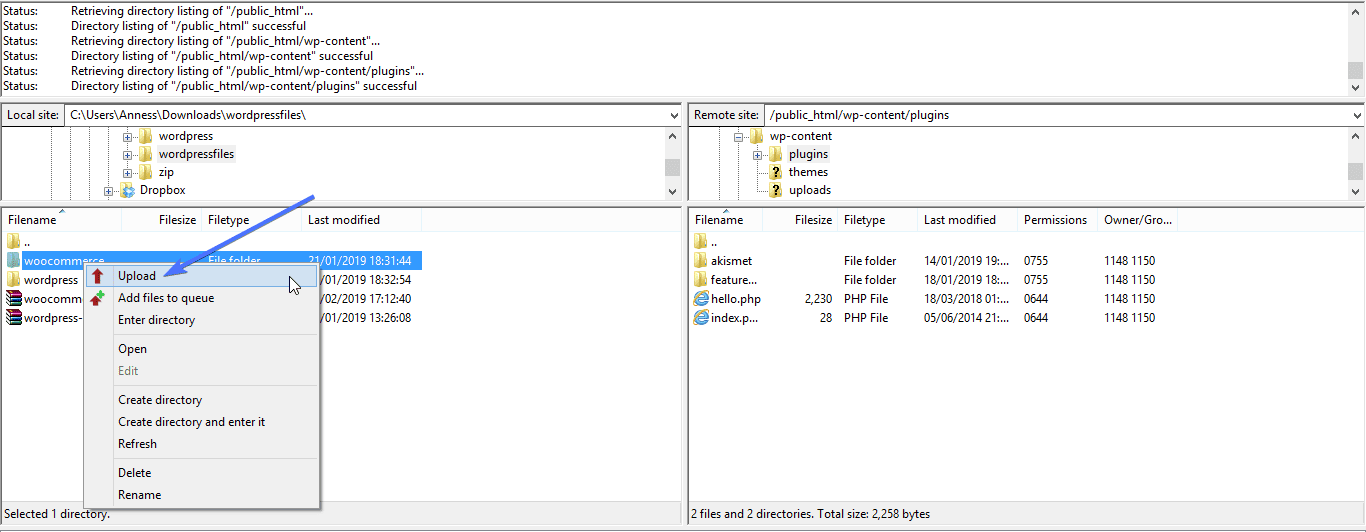Click the wordpress folder icon in local tree
1366x532 pixels.
pos(146,136)
